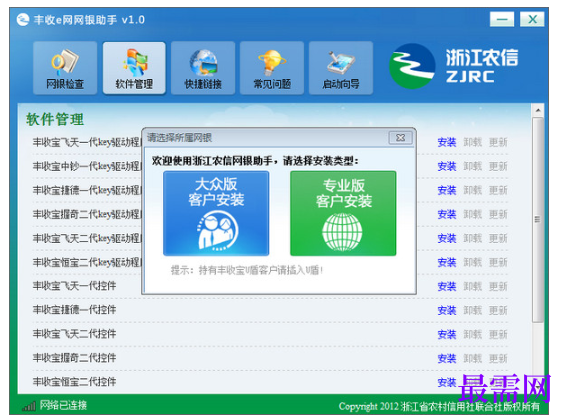Launch the 启动向导 tab
570x420 pixels.
(x=341, y=68)
